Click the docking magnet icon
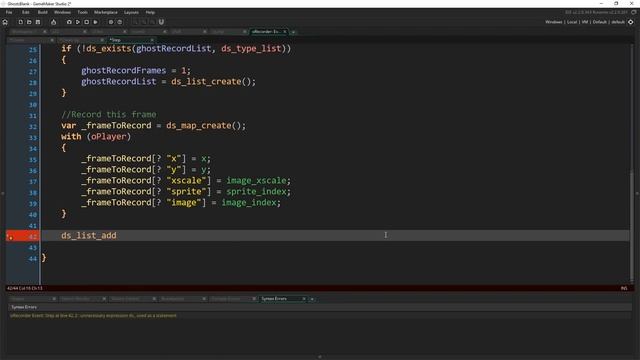The width and height of the screenshot is (640, 360). [161, 22]
